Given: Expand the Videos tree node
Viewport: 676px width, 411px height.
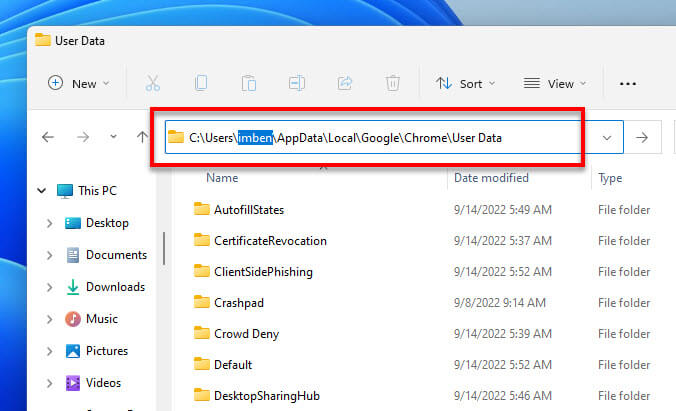Looking at the screenshot, I should (50, 383).
